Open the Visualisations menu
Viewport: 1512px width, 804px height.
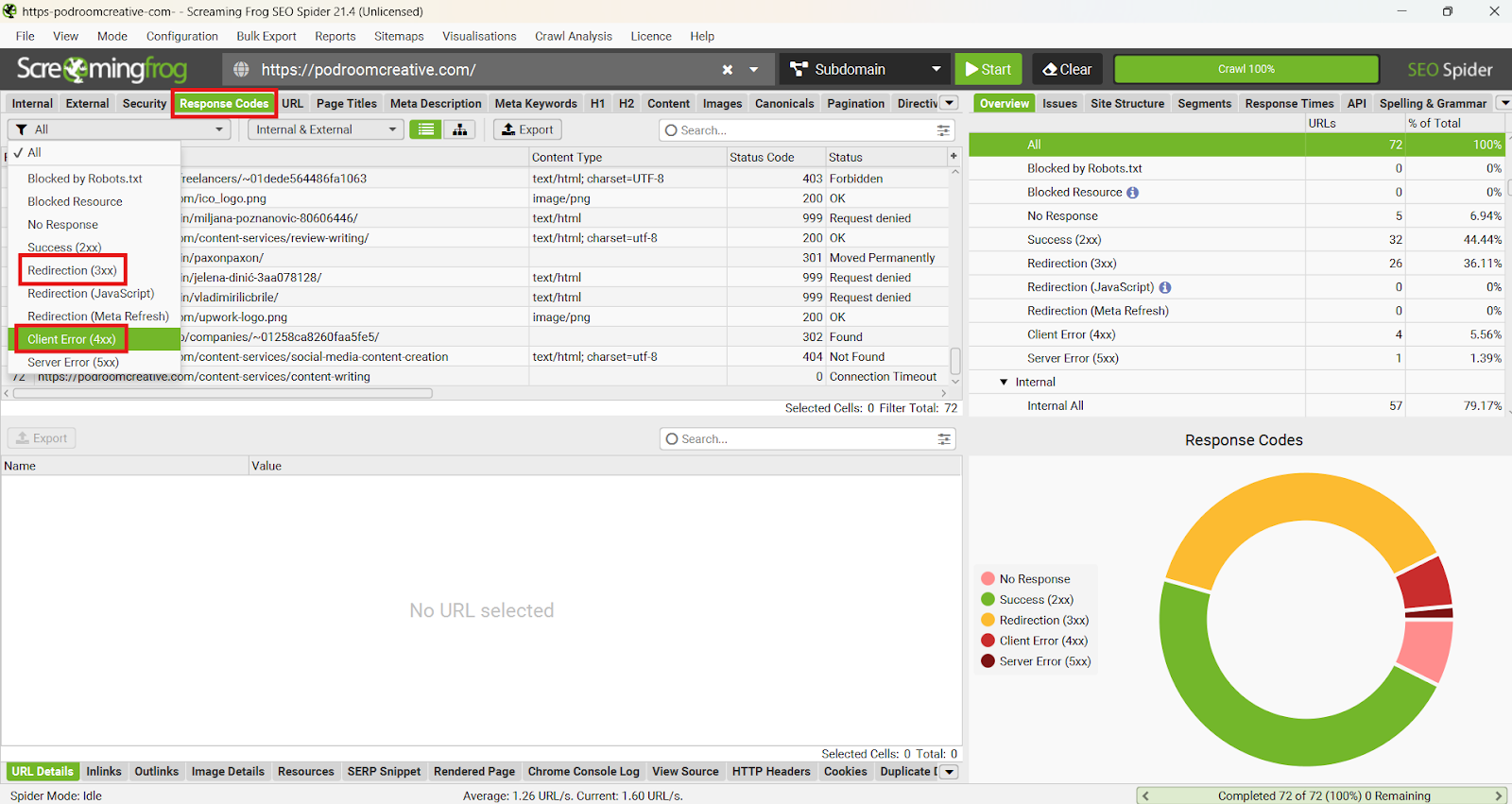(x=479, y=36)
